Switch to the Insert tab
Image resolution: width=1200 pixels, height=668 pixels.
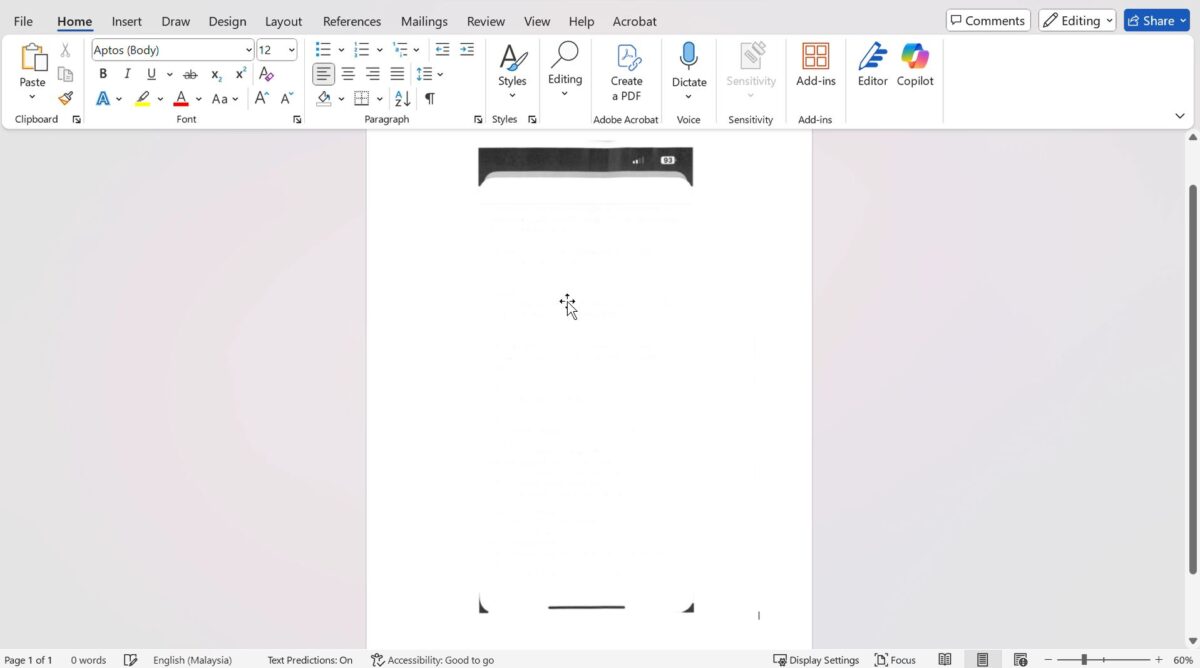pyautogui.click(x=126, y=21)
